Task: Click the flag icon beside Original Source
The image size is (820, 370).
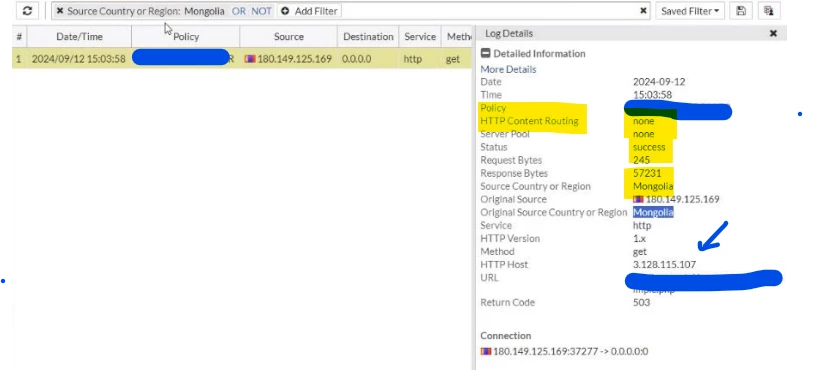Action: click(x=638, y=200)
